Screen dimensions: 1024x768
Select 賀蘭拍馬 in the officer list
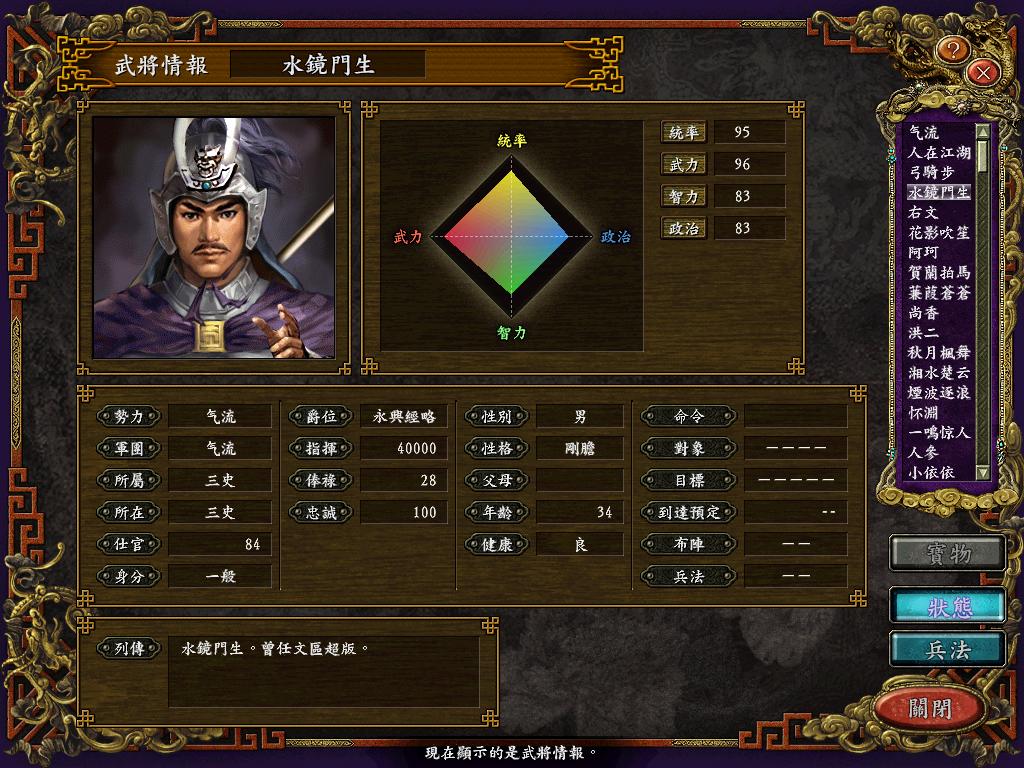click(x=938, y=272)
